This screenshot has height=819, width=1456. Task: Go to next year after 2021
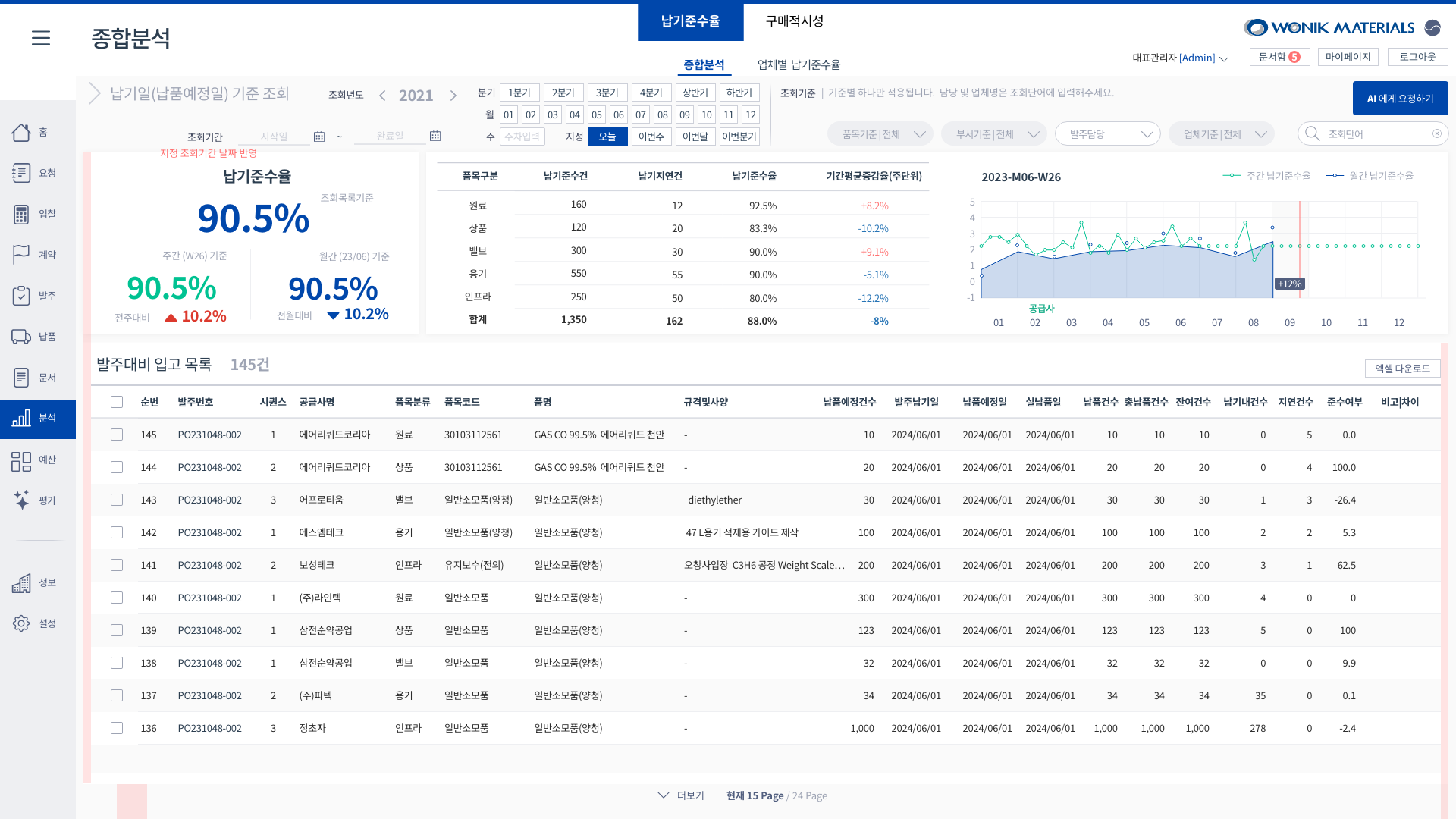pyautogui.click(x=453, y=96)
